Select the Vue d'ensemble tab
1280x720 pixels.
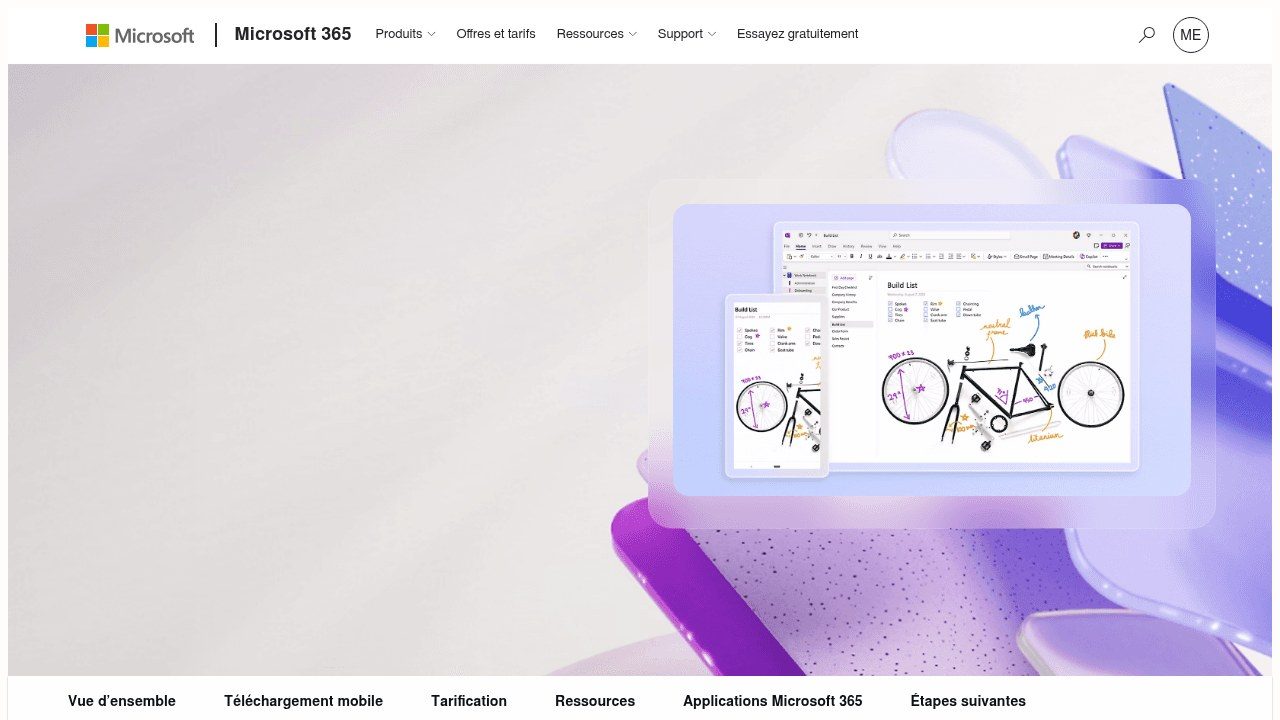tap(122, 701)
